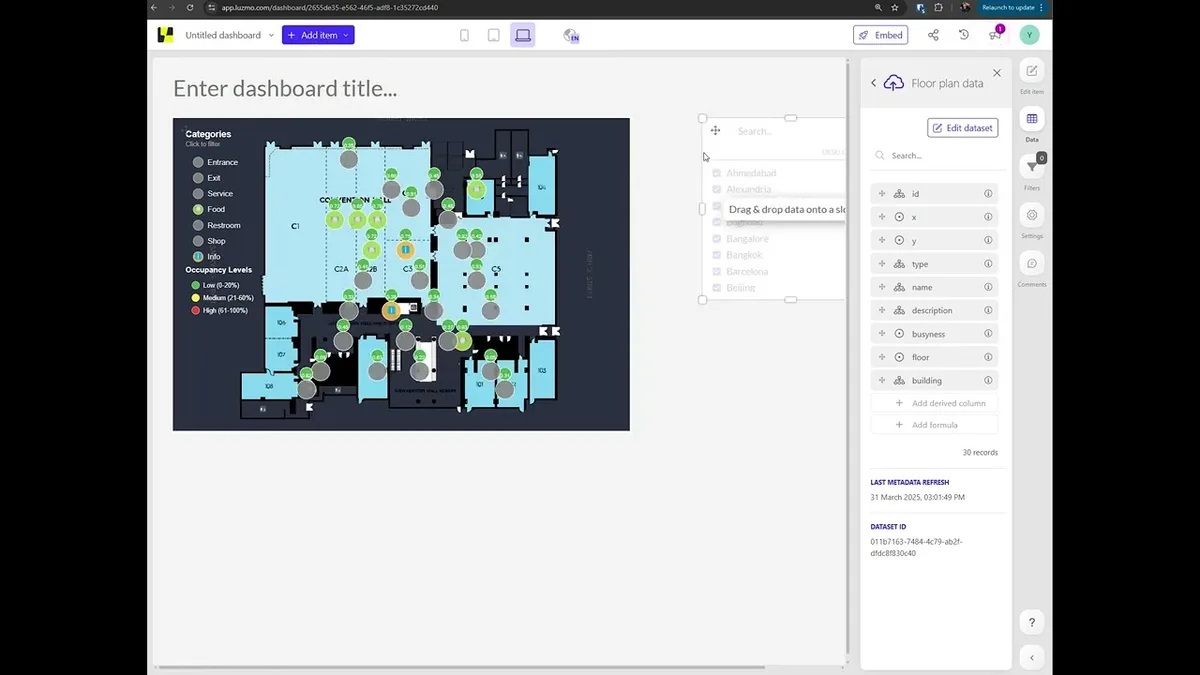1200x675 pixels.
Task: Select the tablet preview icon
Action: (x=493, y=35)
